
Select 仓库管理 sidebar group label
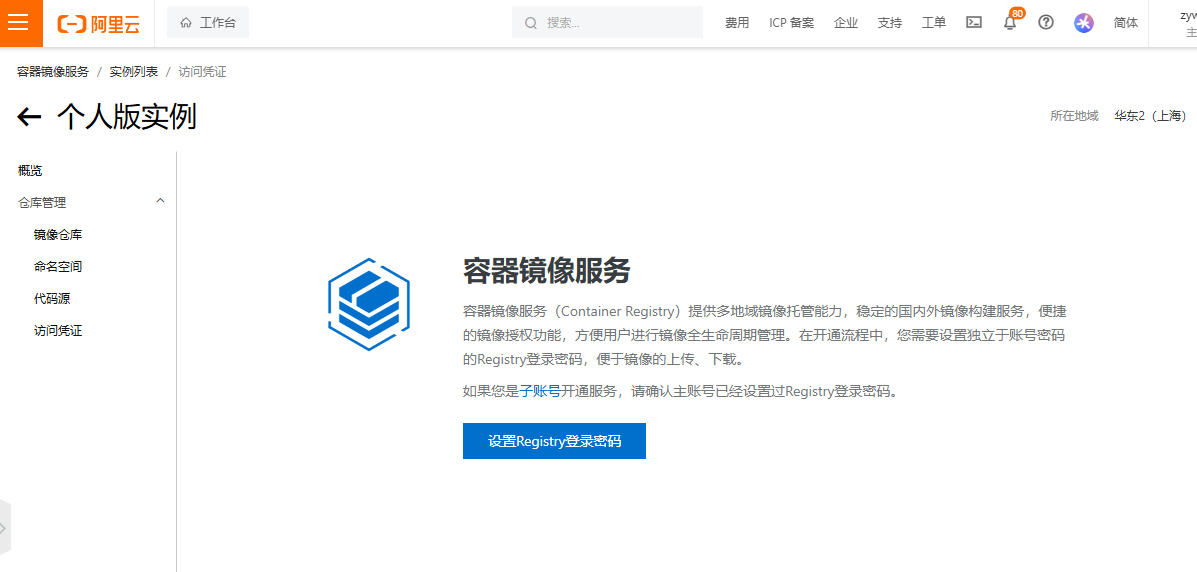42,202
